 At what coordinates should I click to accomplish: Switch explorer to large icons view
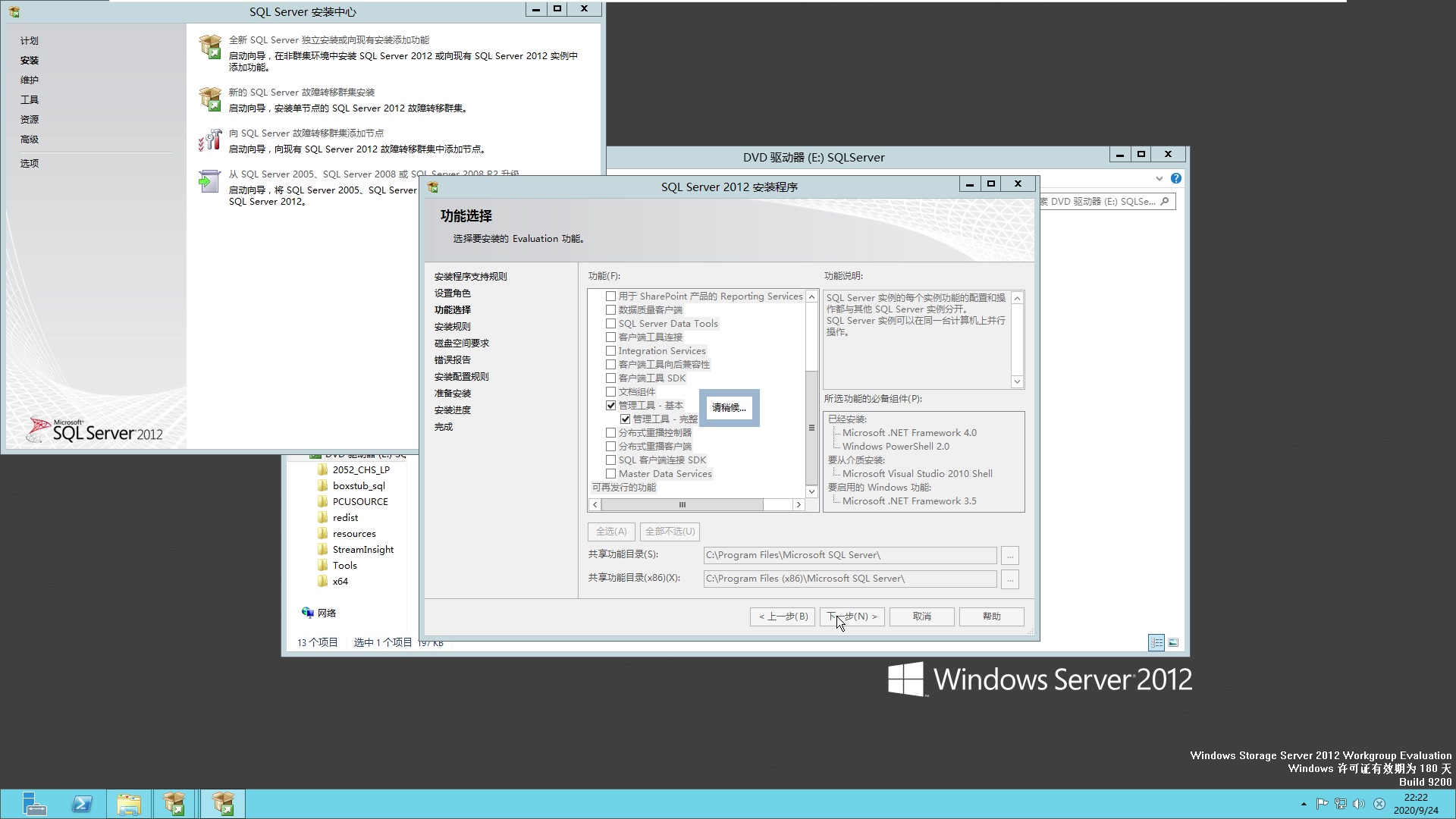[x=1174, y=642]
